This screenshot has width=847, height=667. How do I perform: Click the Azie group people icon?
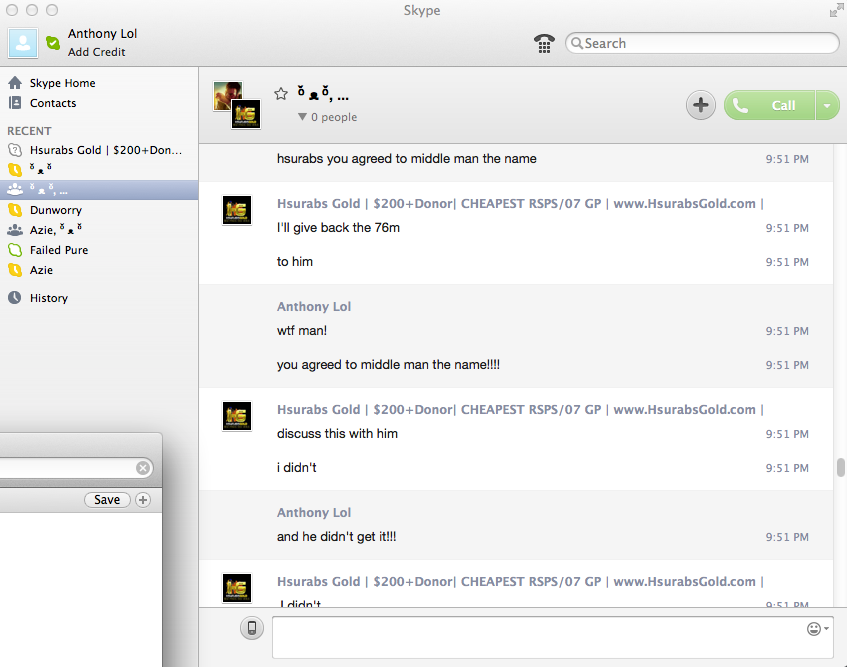(15, 230)
